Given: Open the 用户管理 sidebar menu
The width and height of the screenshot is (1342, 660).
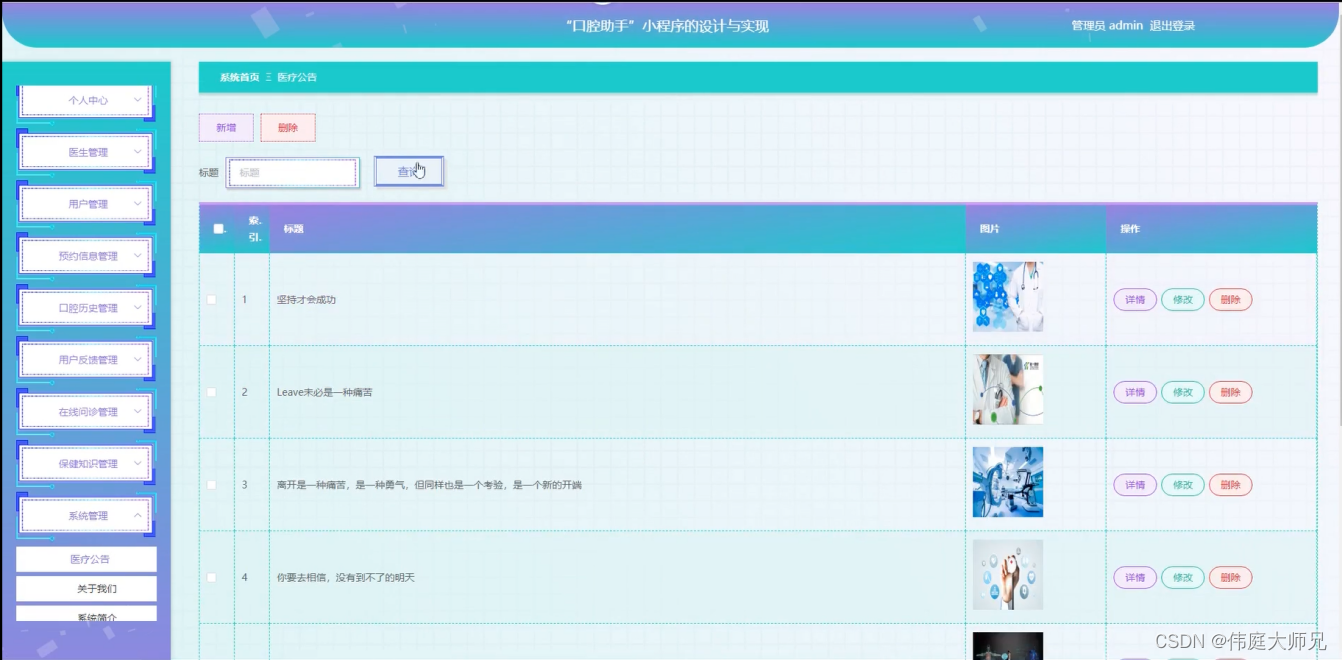Looking at the screenshot, I should [86, 204].
